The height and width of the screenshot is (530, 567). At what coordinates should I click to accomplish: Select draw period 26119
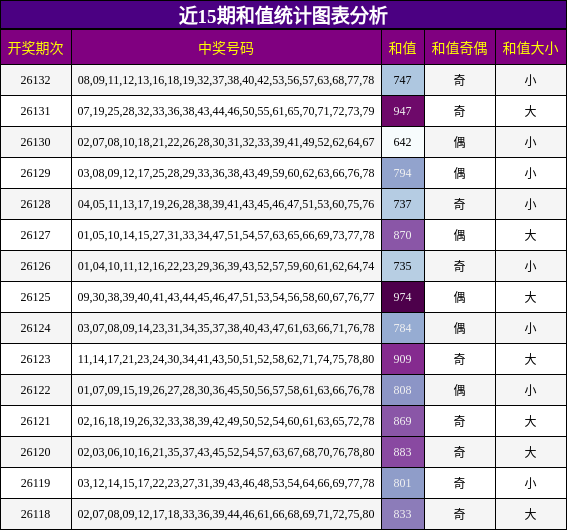pyautogui.click(x=35, y=483)
